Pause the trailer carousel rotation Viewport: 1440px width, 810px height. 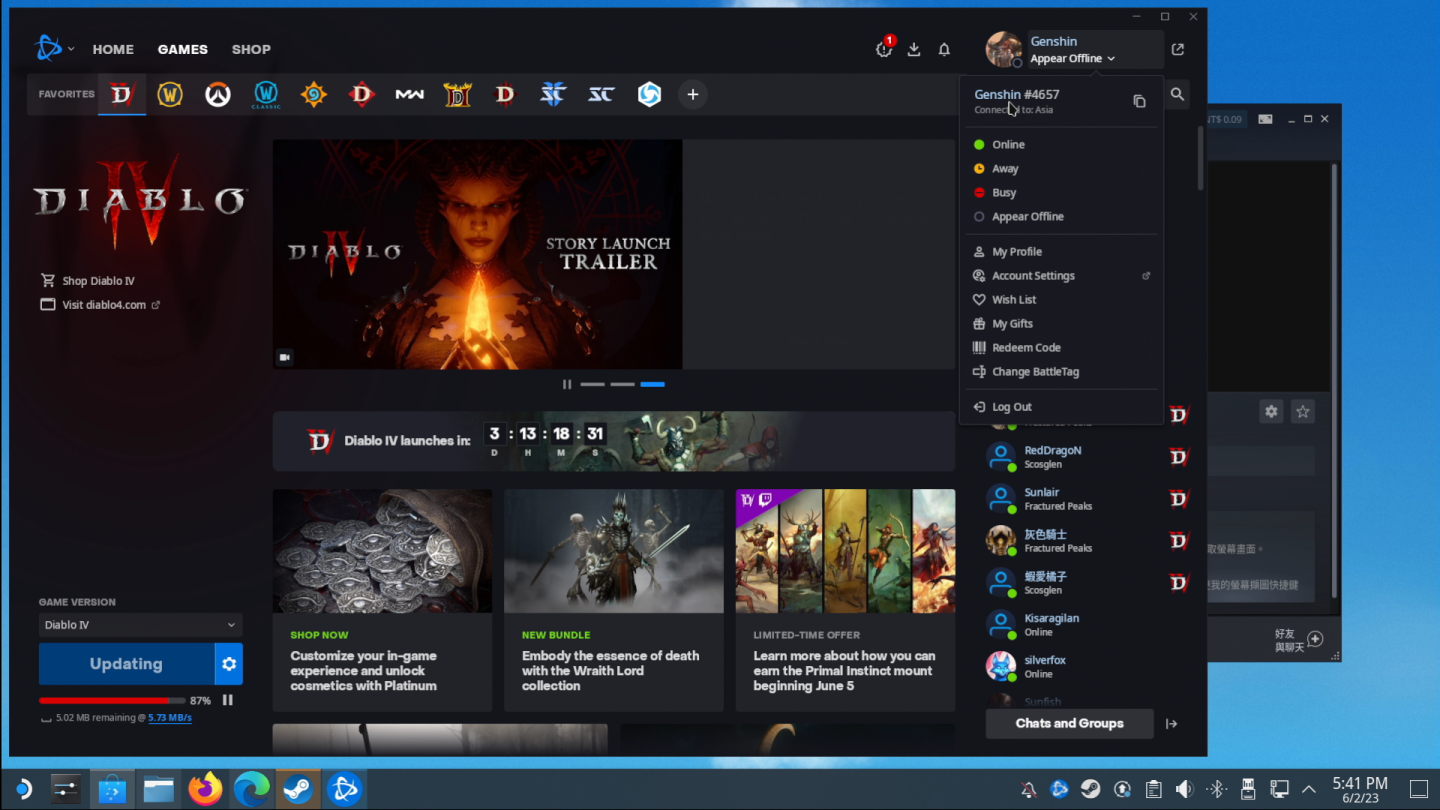pos(567,384)
